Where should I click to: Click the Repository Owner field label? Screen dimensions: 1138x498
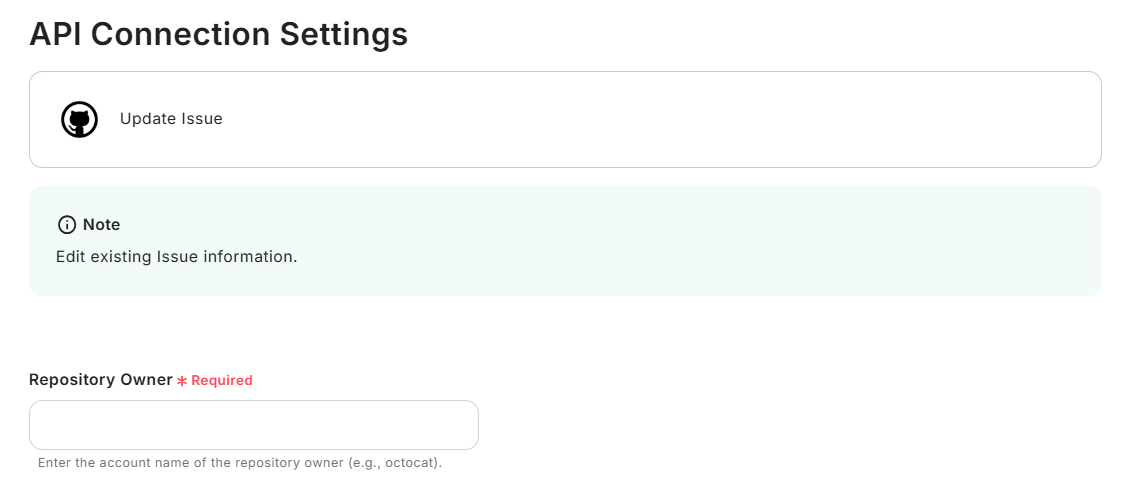coord(101,380)
